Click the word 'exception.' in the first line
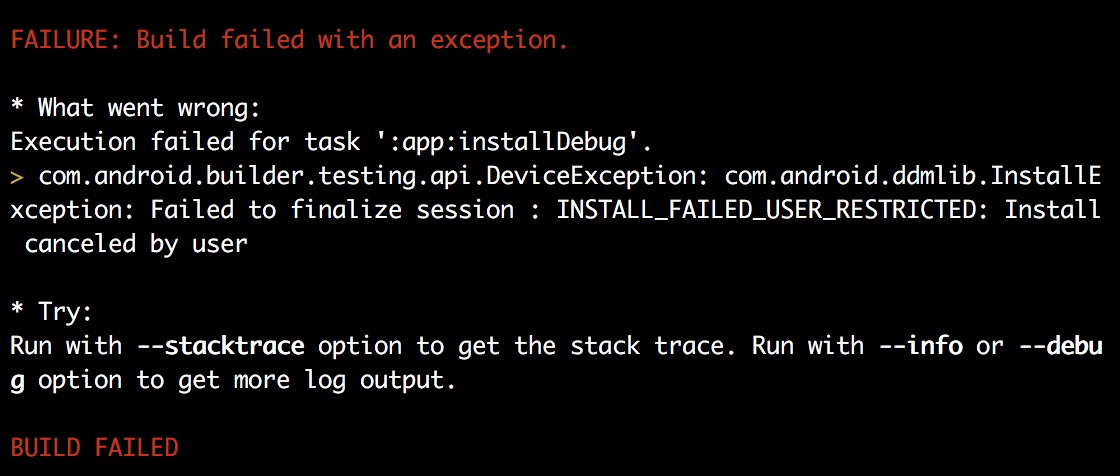 coord(499,40)
